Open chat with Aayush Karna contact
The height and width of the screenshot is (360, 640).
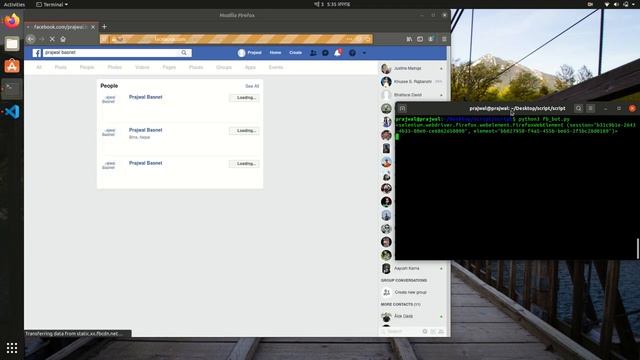(x=412, y=268)
